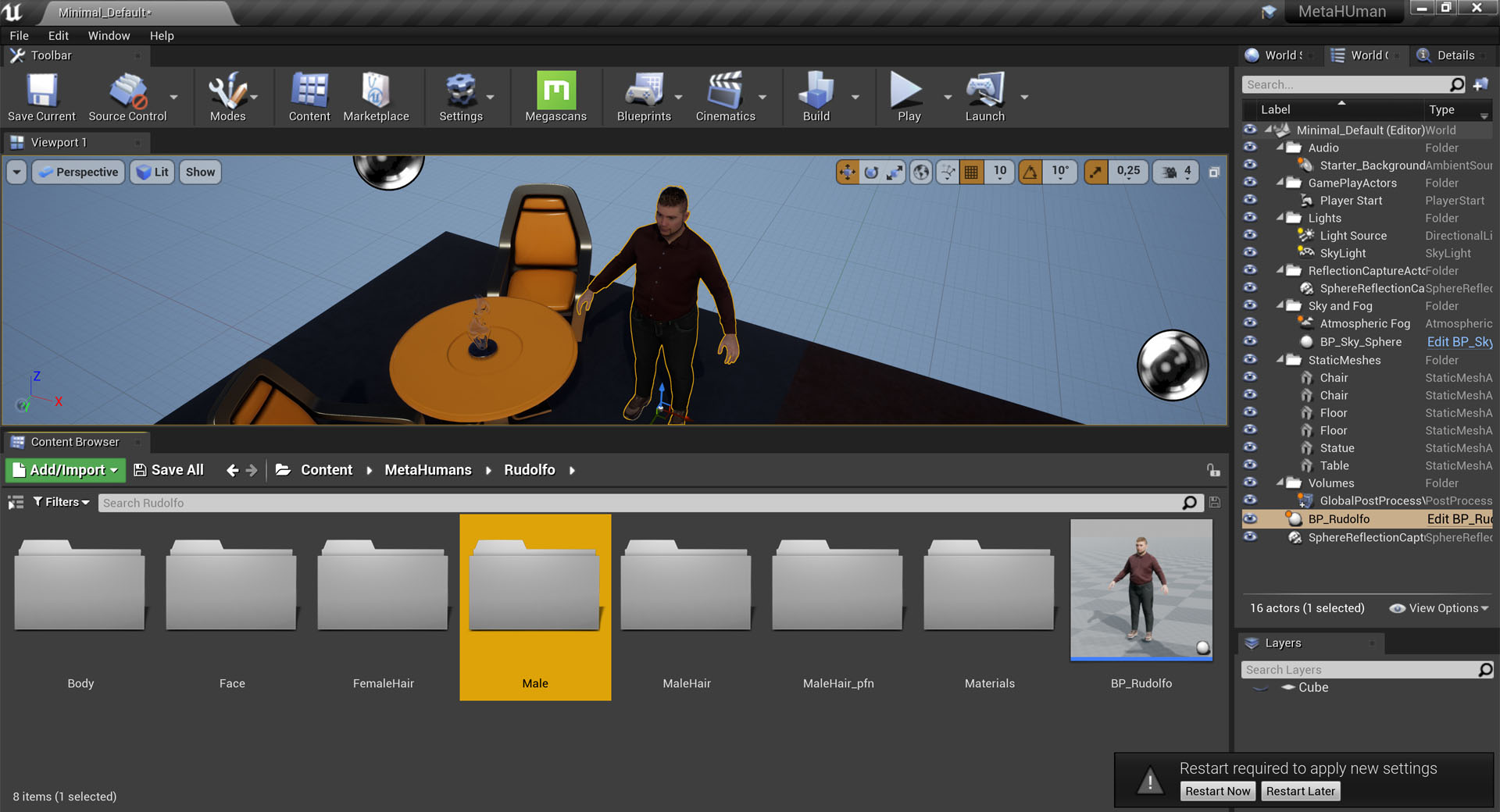Toggle scale snapping in viewport
This screenshot has height=812, width=1500.
pyautogui.click(x=1096, y=172)
